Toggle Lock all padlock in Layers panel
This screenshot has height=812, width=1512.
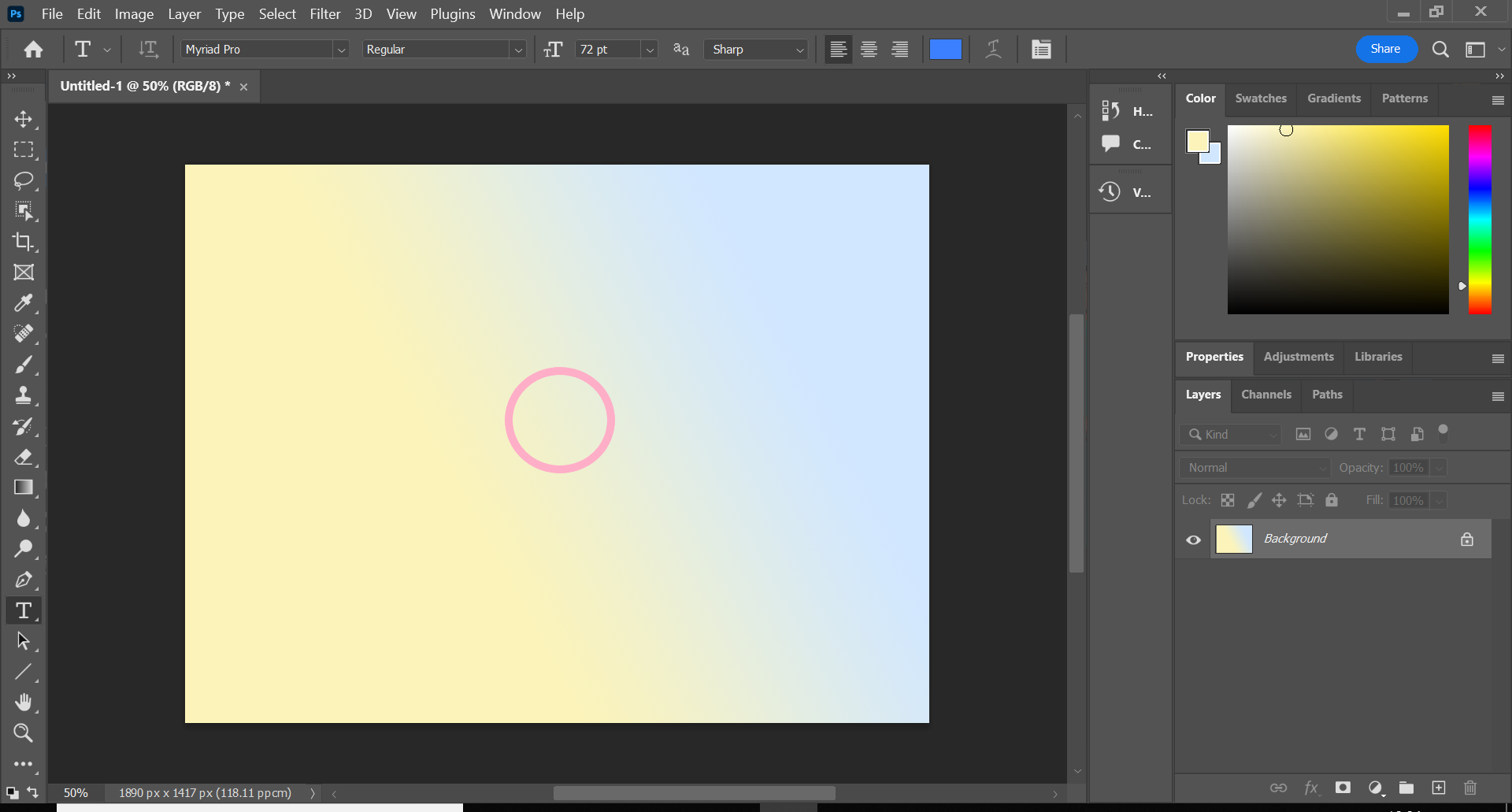click(1332, 500)
